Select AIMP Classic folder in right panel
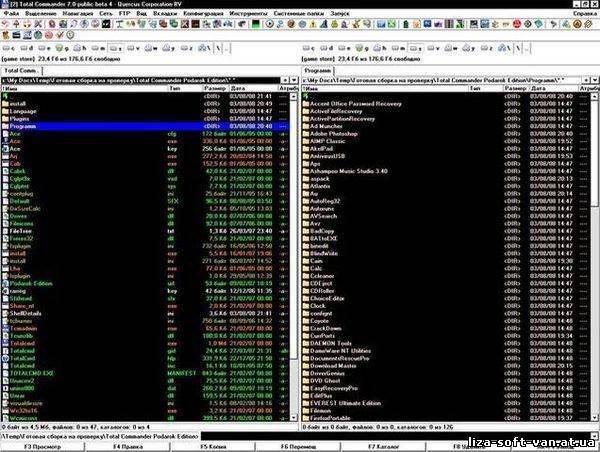The height and width of the screenshot is (452, 600). click(446, 141)
